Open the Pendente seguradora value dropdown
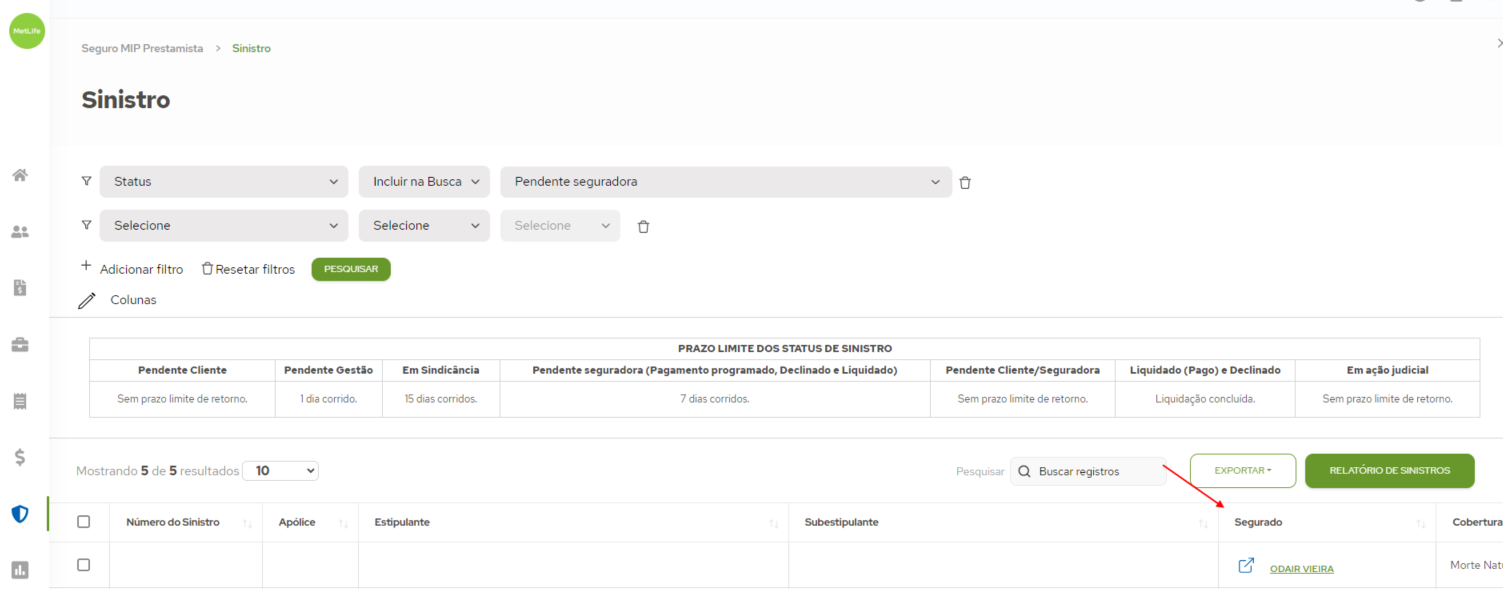Screen dimensions: 1503x589 (726, 182)
